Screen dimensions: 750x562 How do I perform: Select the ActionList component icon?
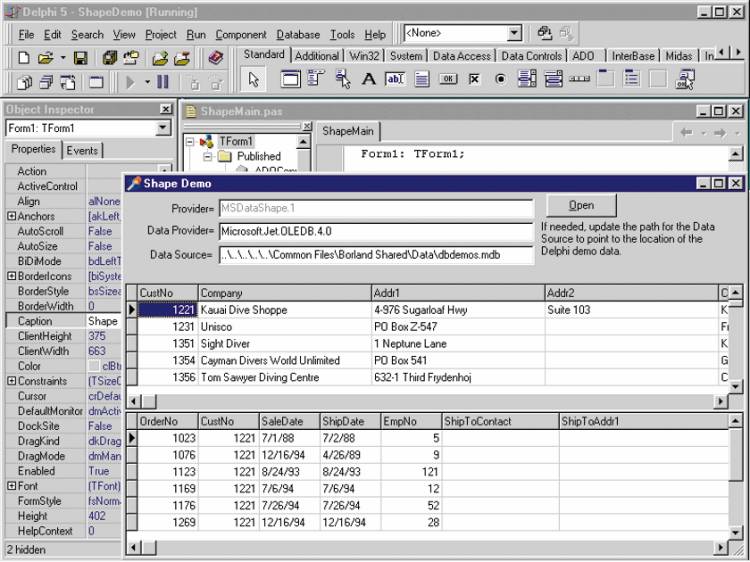click(x=685, y=79)
